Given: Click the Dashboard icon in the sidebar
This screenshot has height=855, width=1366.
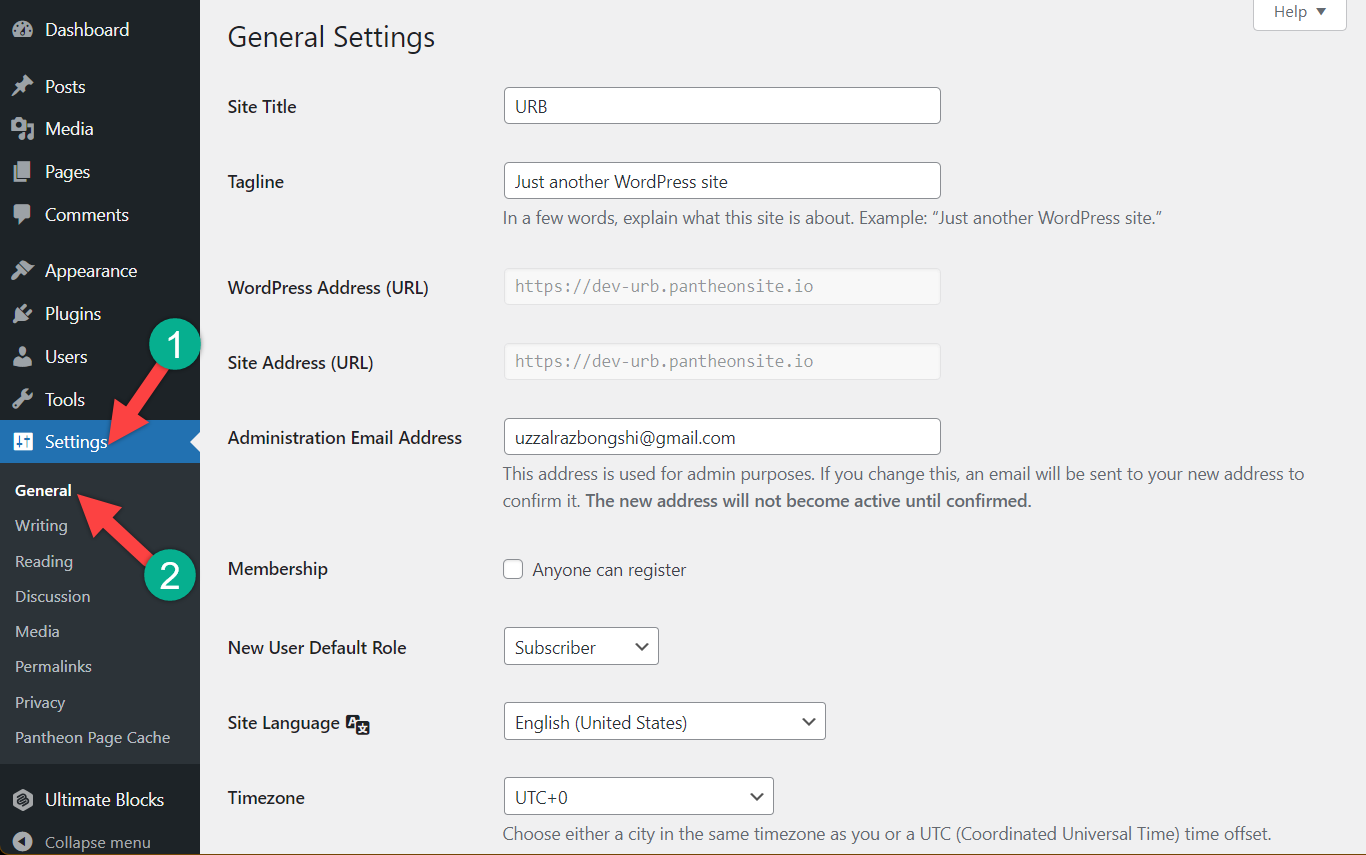Looking at the screenshot, I should click(x=22, y=29).
